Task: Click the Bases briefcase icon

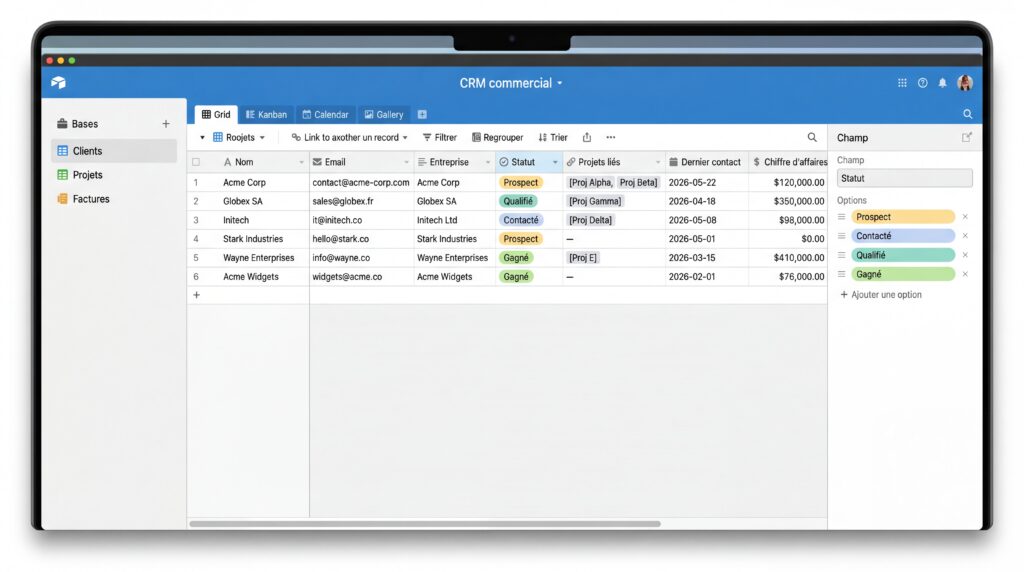Action: (62, 123)
